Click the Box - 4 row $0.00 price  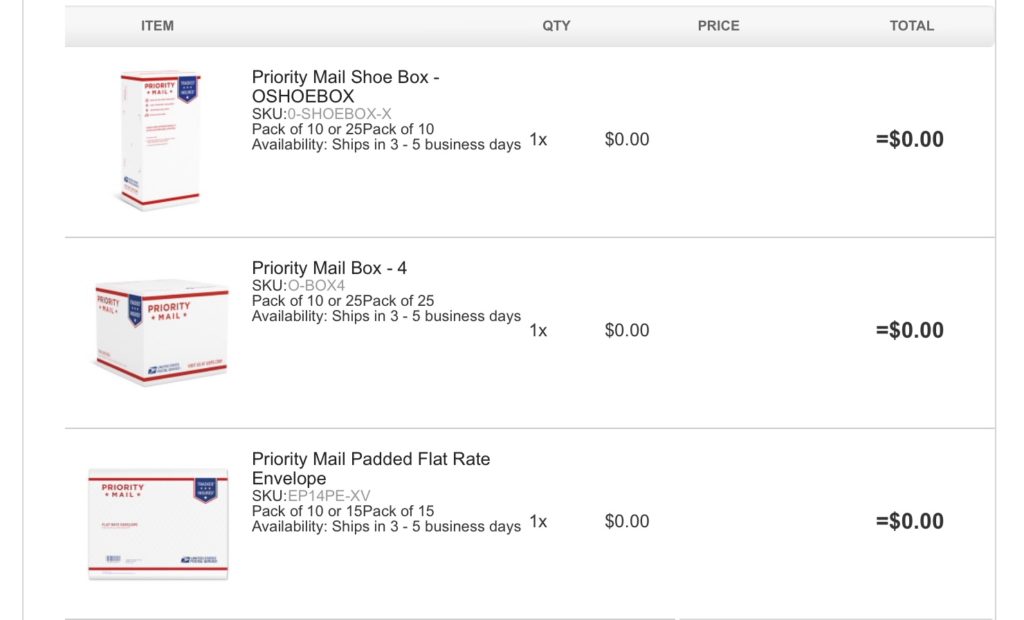(627, 331)
